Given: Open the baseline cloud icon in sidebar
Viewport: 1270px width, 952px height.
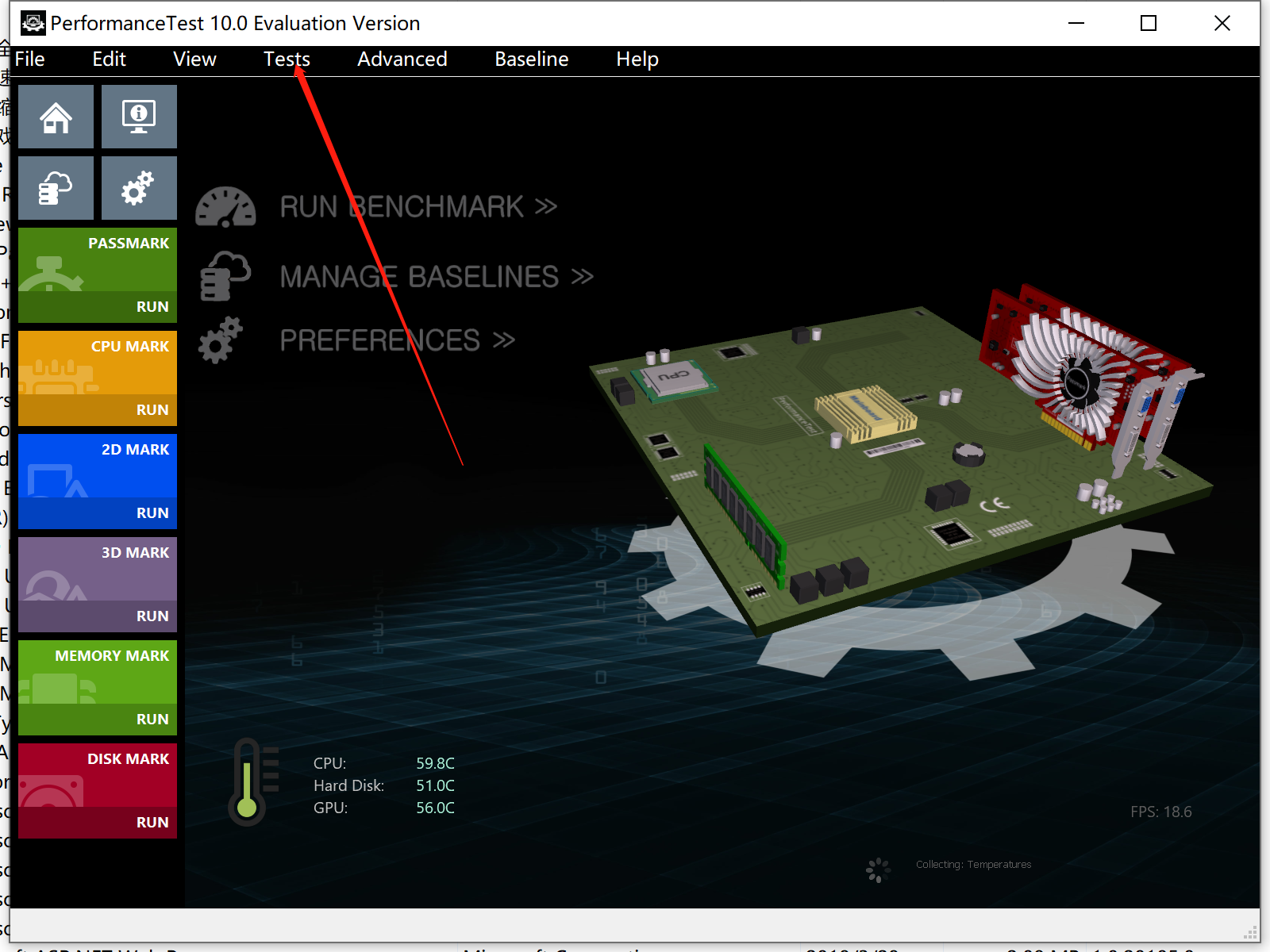Looking at the screenshot, I should (x=56, y=188).
